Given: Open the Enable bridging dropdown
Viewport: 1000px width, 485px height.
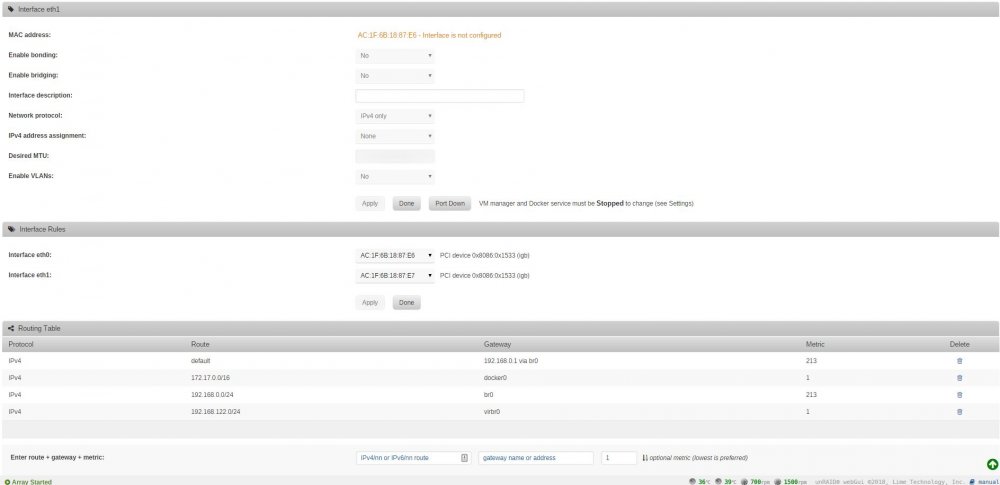Looking at the screenshot, I should pos(395,76).
